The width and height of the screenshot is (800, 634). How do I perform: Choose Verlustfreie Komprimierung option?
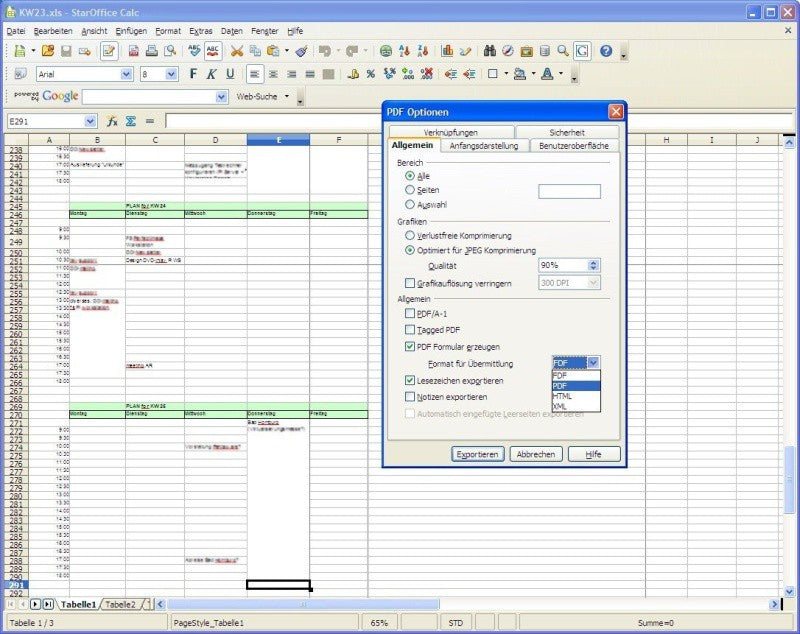click(410, 236)
